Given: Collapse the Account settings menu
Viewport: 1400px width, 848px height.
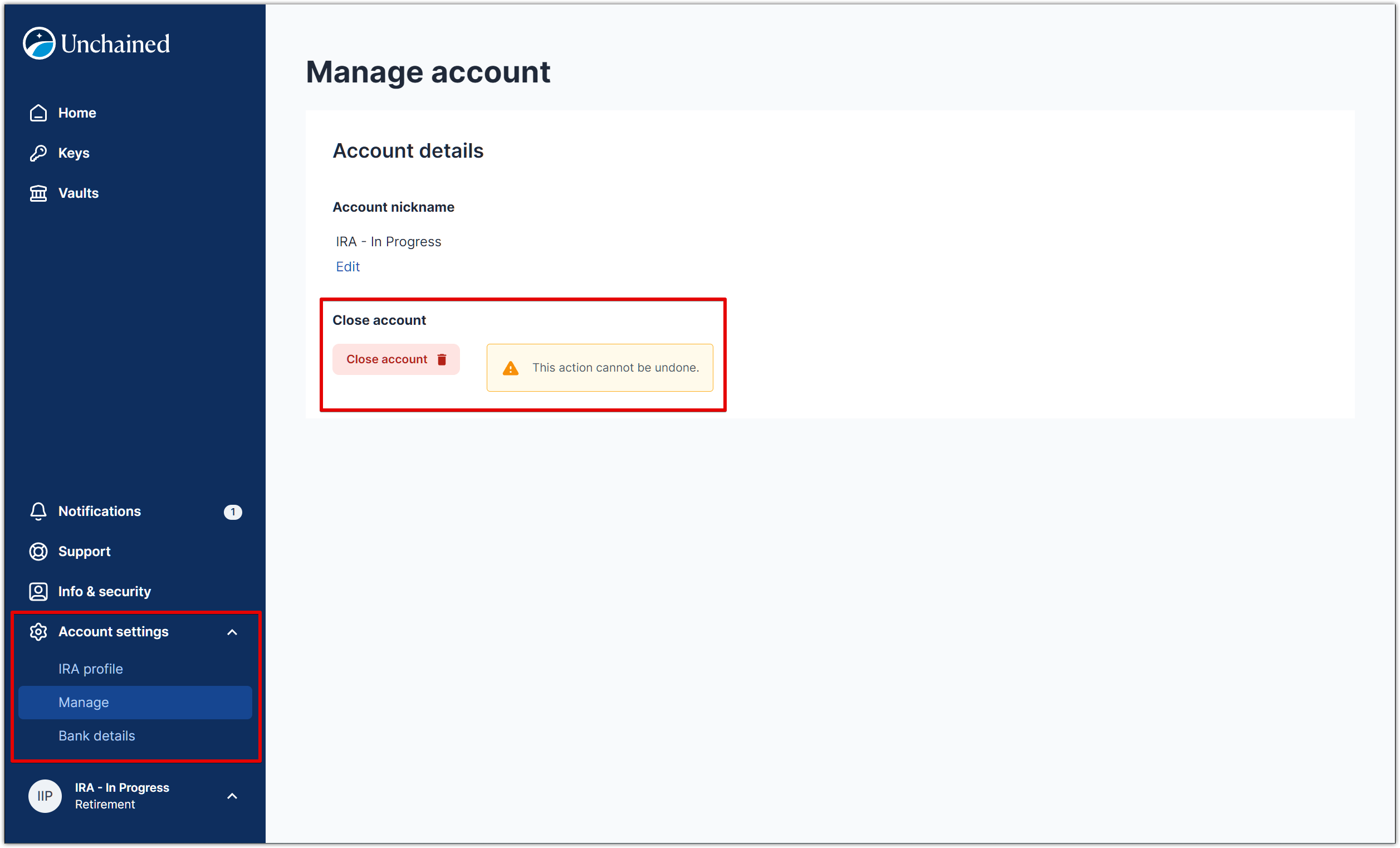Looking at the screenshot, I should pos(232,631).
